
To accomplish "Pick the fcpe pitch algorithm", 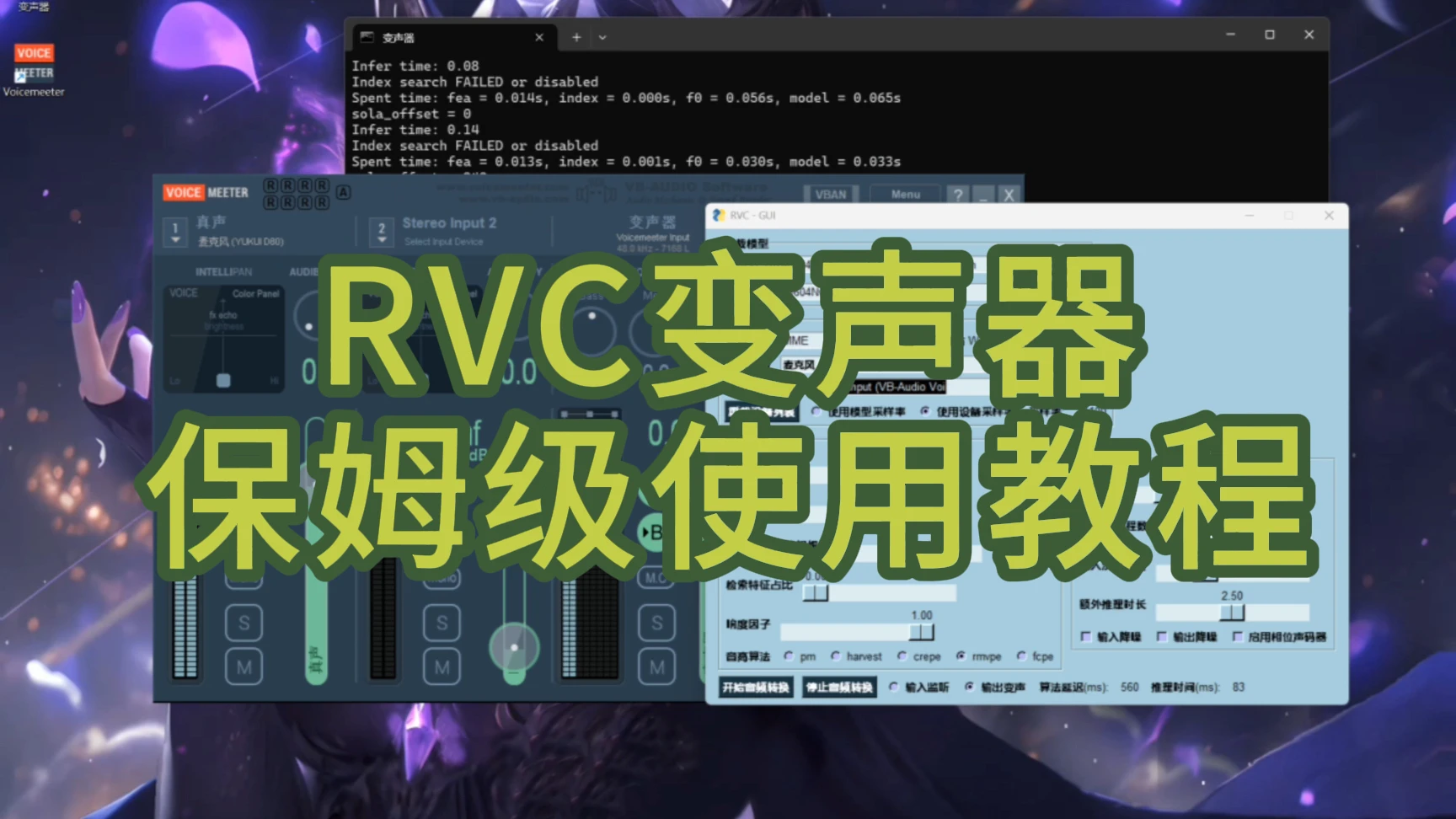I will 1021,656.
